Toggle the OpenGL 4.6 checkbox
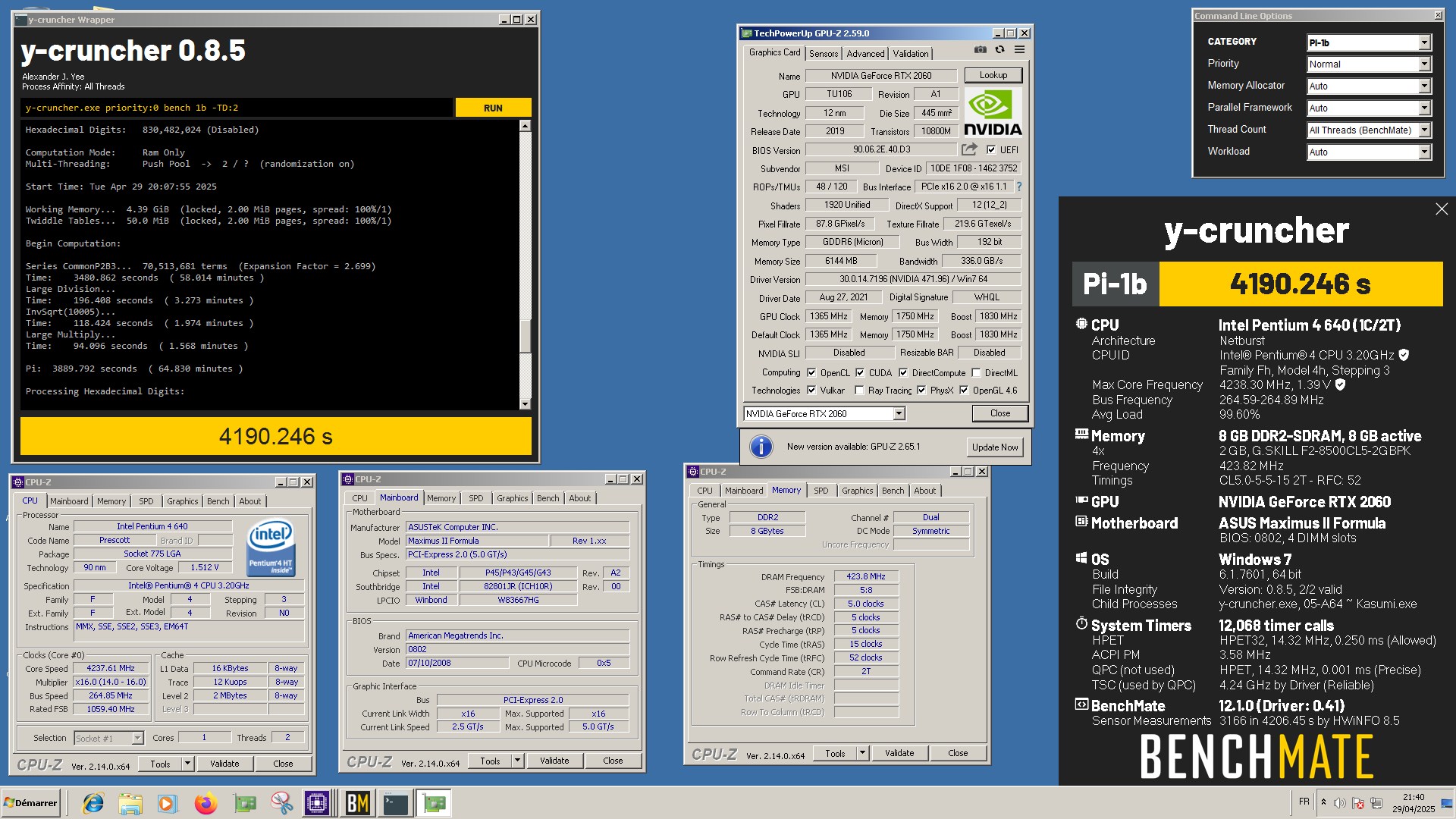 (x=964, y=391)
